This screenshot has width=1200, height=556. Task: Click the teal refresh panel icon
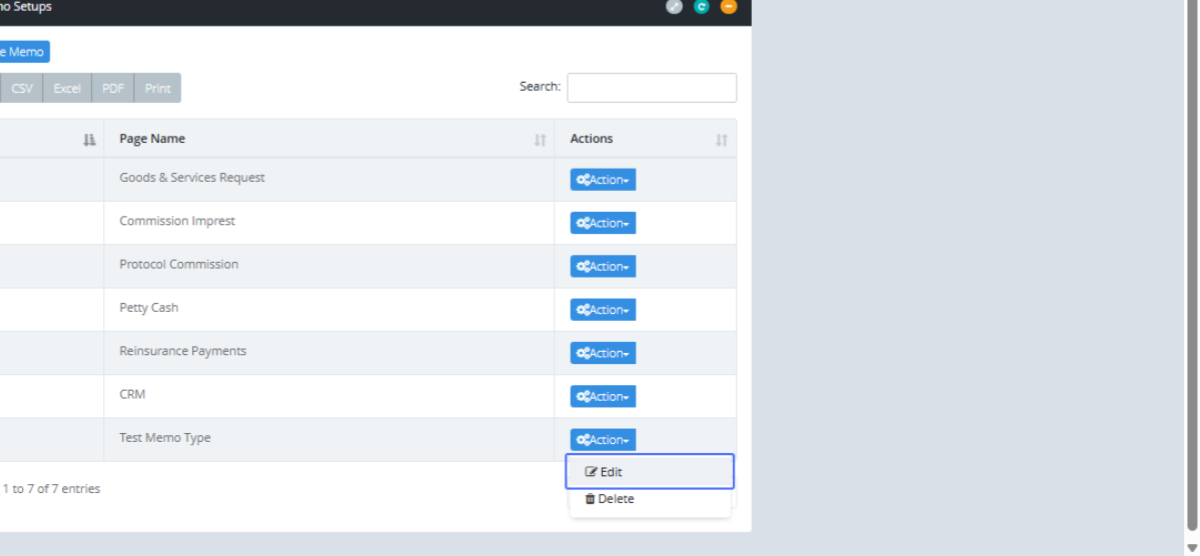(701, 7)
